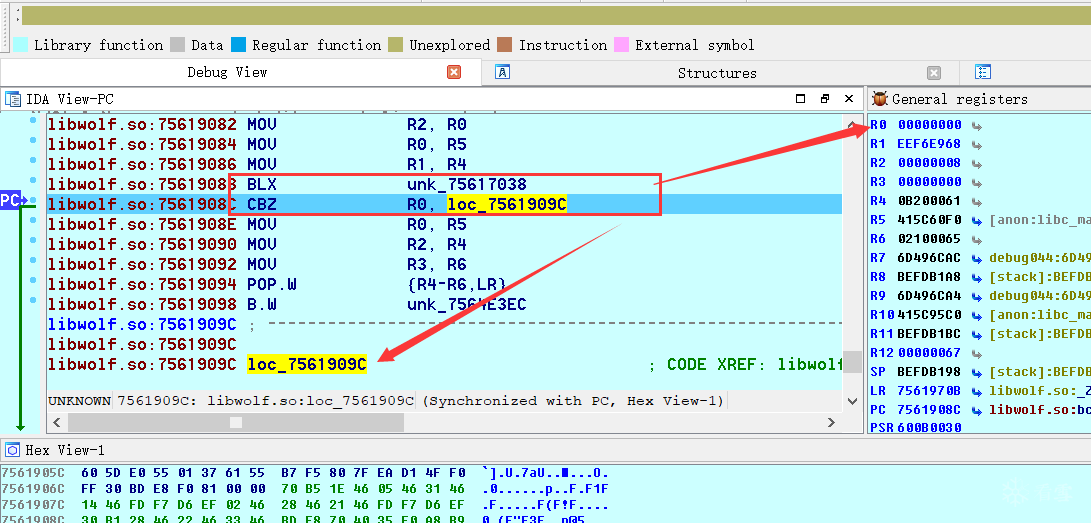Click the navigation band at top

tap(556, 15)
